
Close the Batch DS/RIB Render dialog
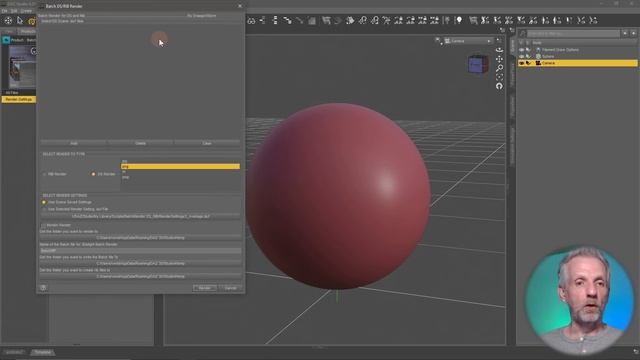coord(240,6)
